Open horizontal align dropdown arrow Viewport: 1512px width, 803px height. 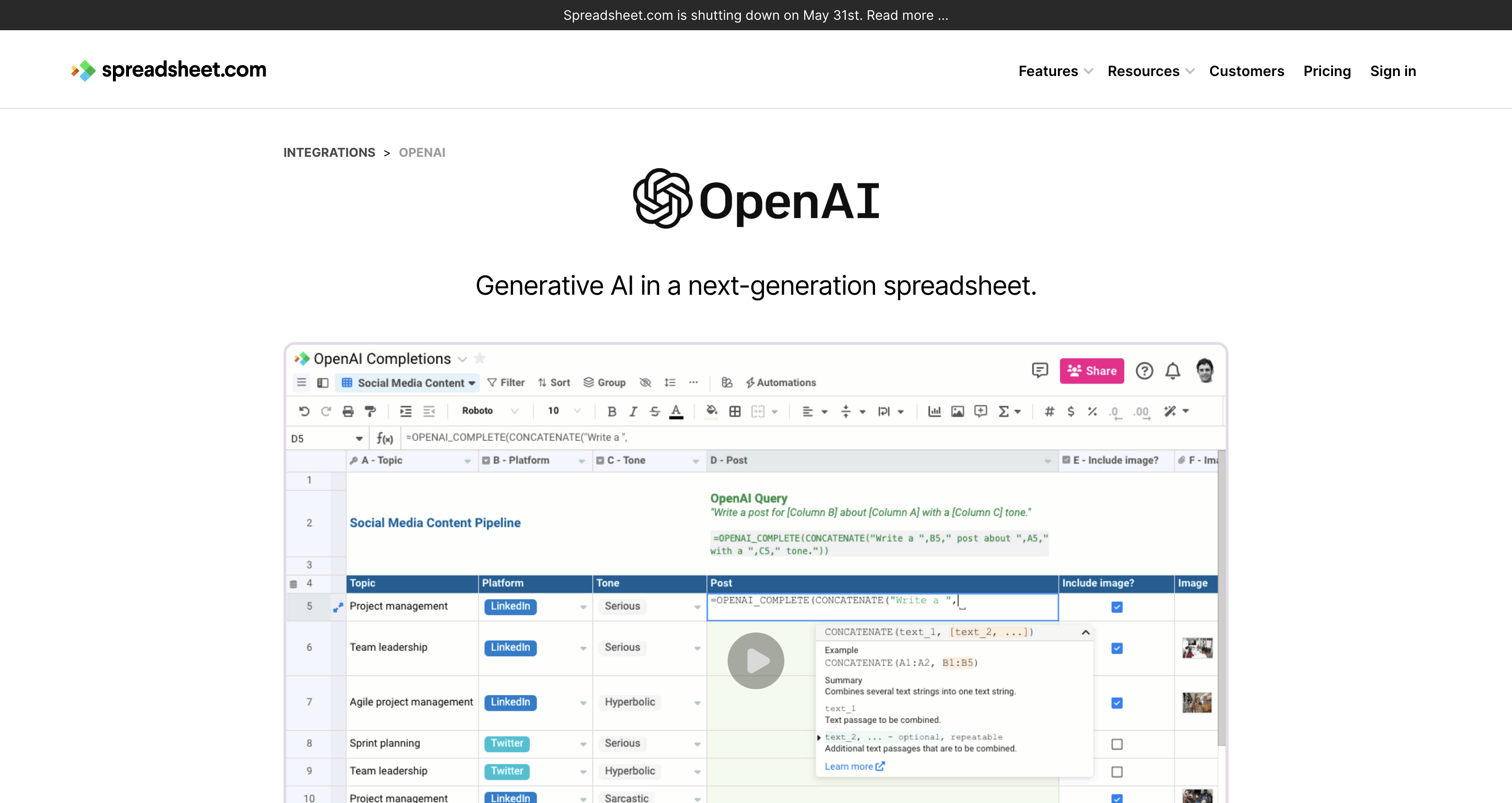[x=825, y=412]
